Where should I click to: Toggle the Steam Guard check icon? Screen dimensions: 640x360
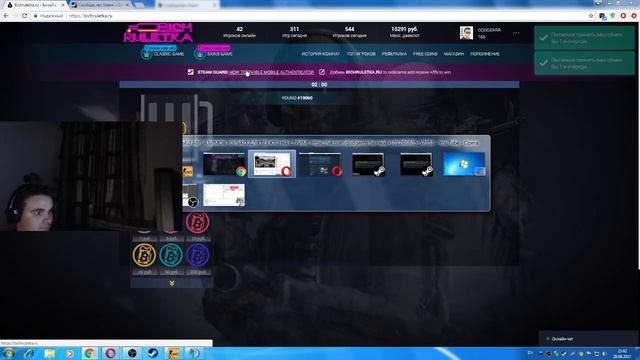pyautogui.click(x=191, y=72)
